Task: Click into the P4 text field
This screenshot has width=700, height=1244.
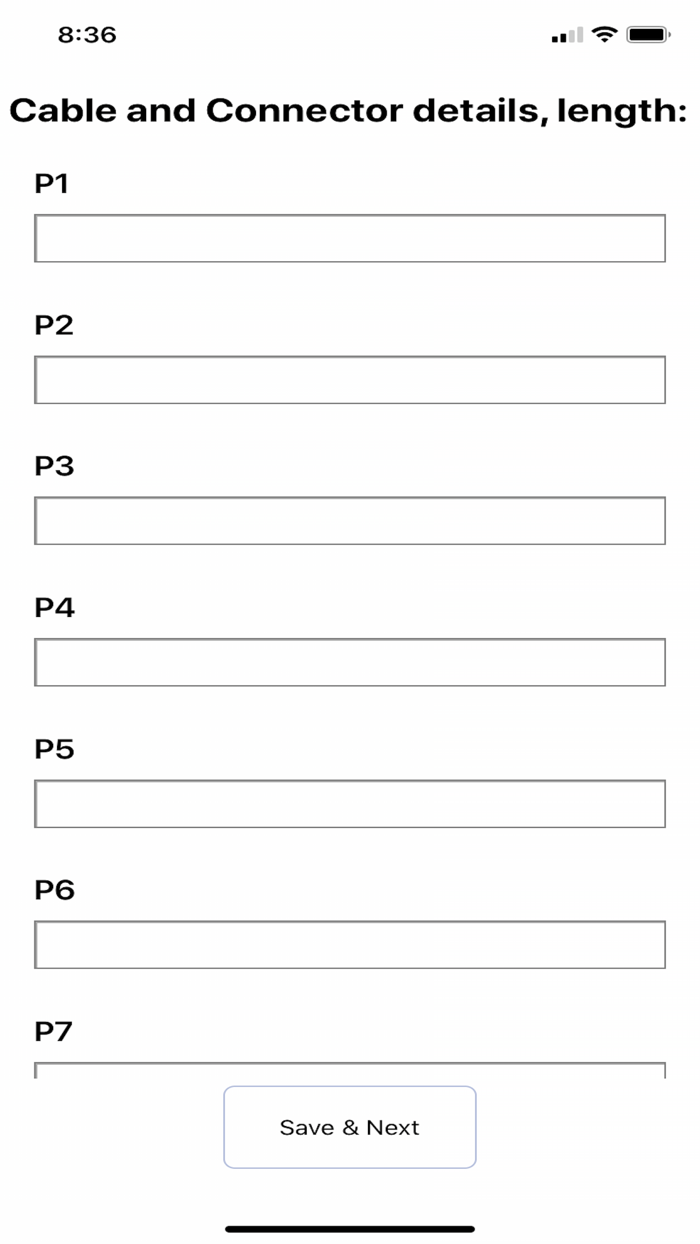Action: [x=350, y=662]
